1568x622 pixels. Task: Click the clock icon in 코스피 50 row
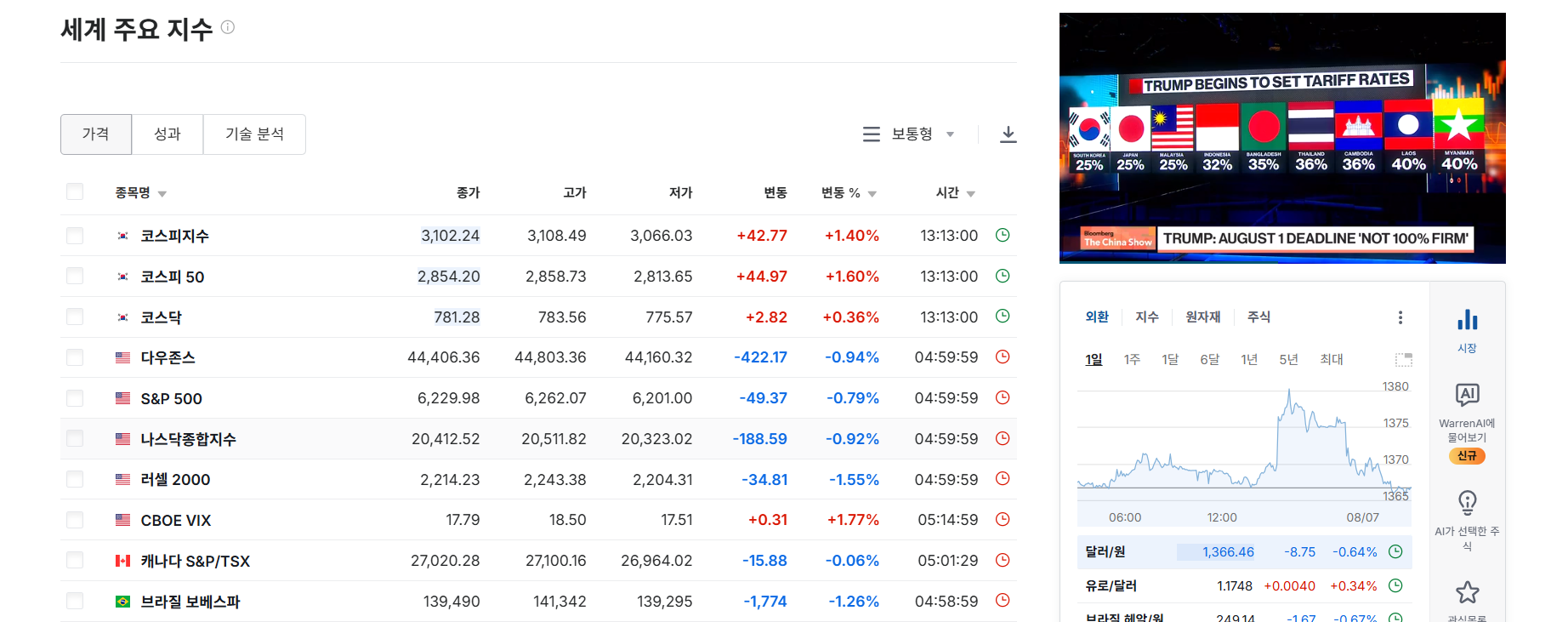click(x=1003, y=276)
